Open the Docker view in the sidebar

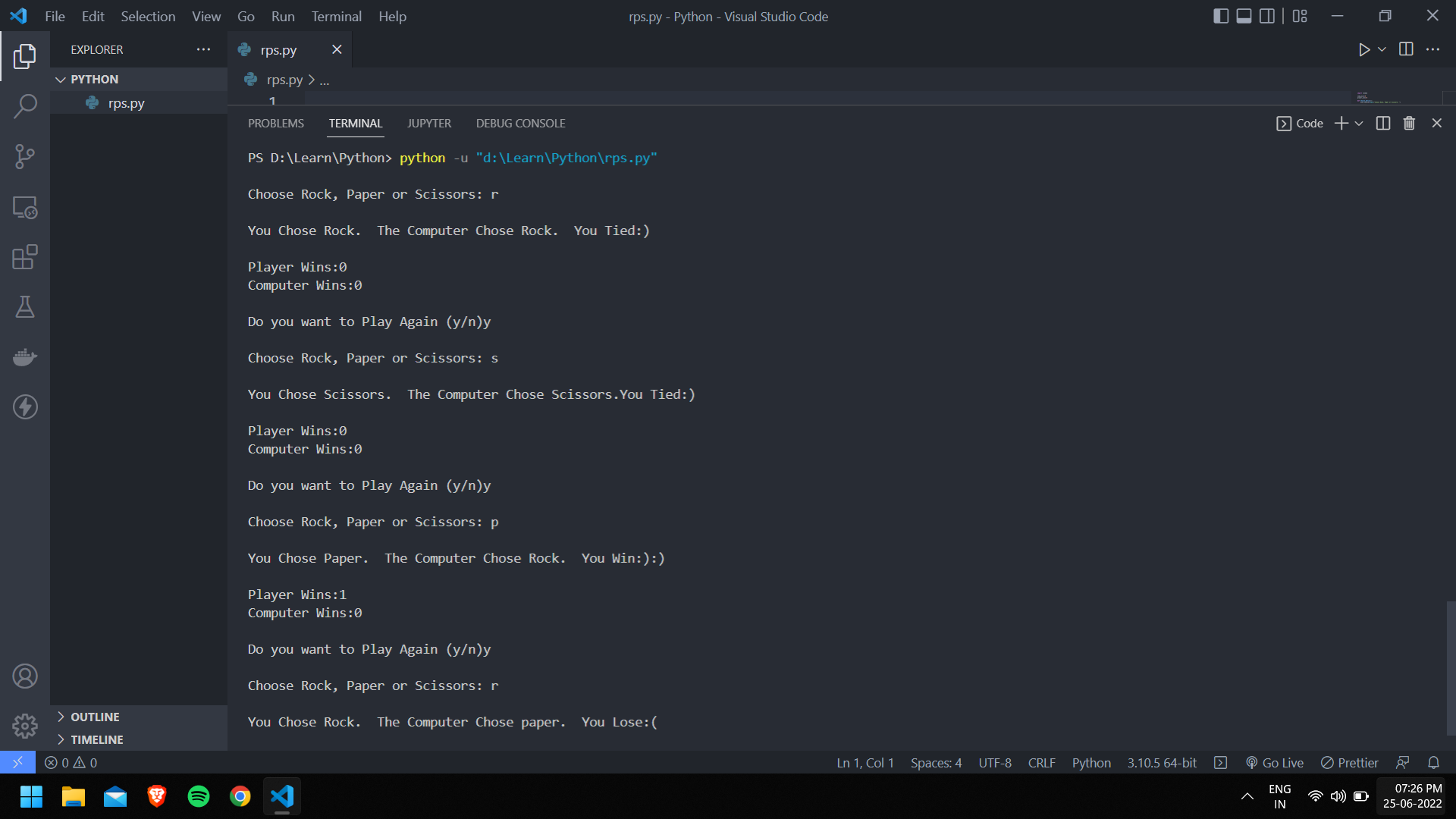click(25, 356)
